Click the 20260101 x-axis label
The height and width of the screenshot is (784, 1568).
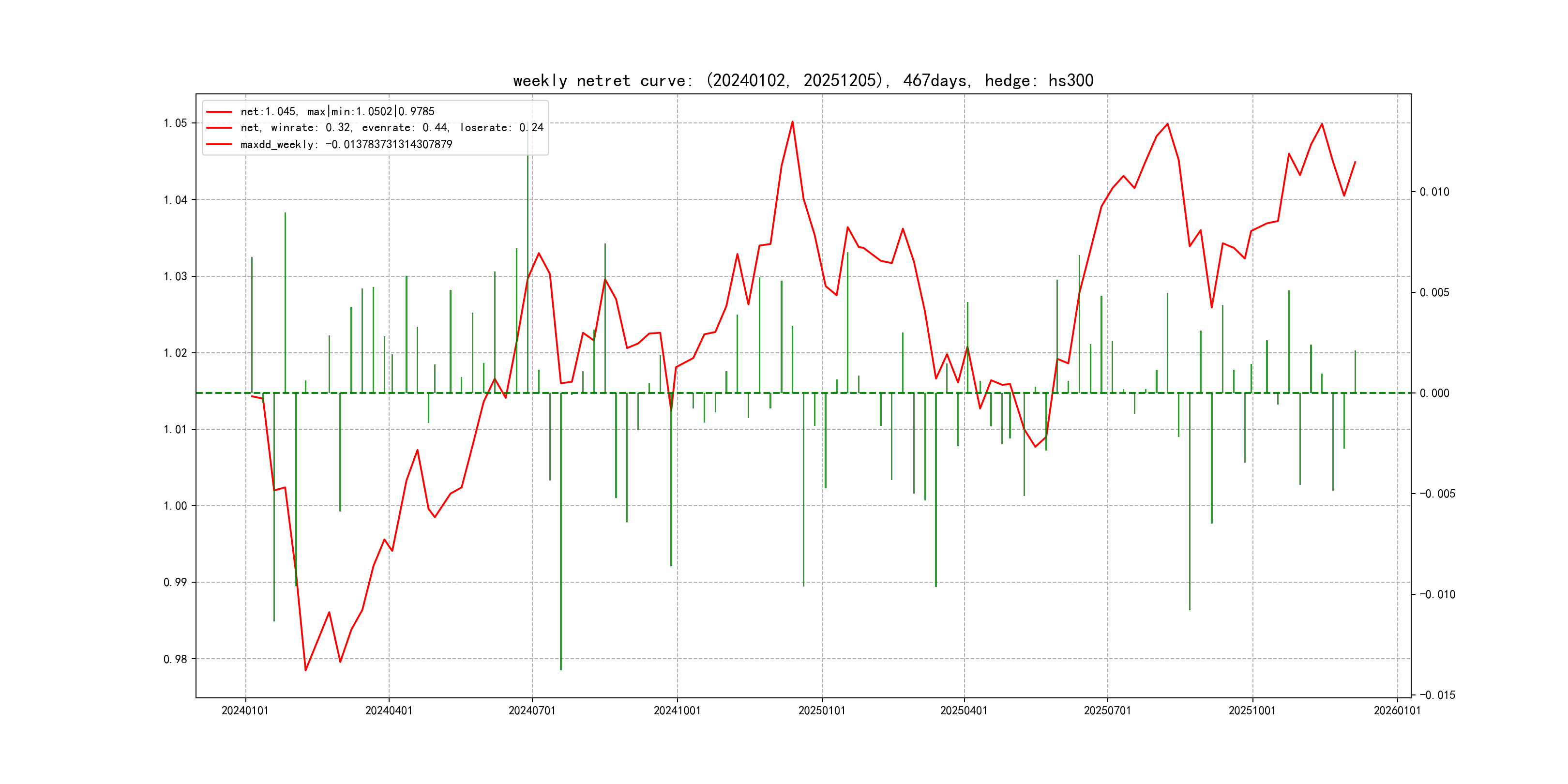1397,711
